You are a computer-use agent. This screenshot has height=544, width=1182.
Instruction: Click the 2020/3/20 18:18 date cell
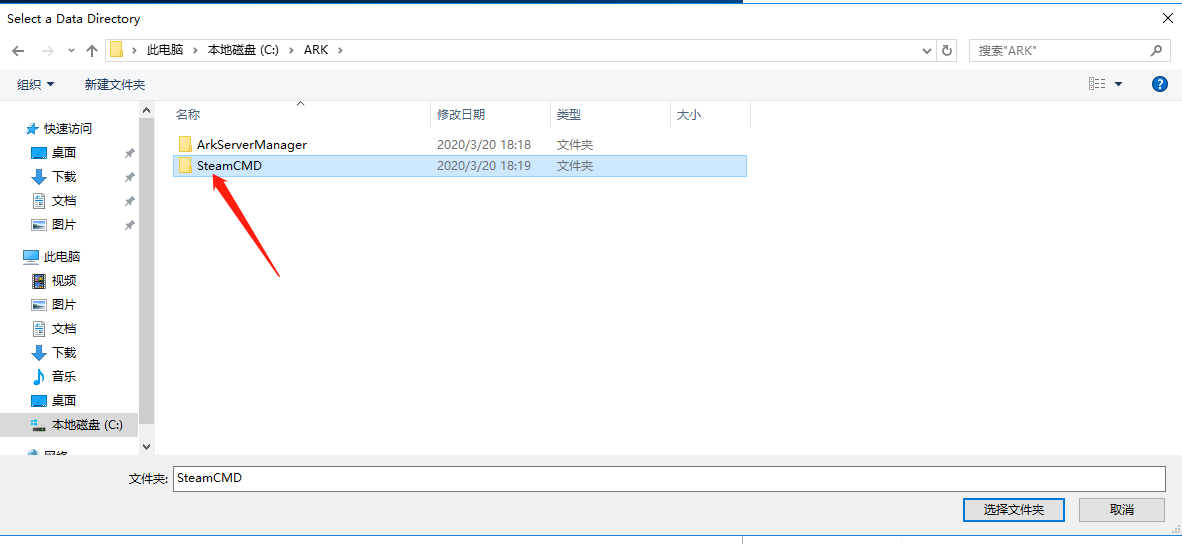[x=484, y=145]
